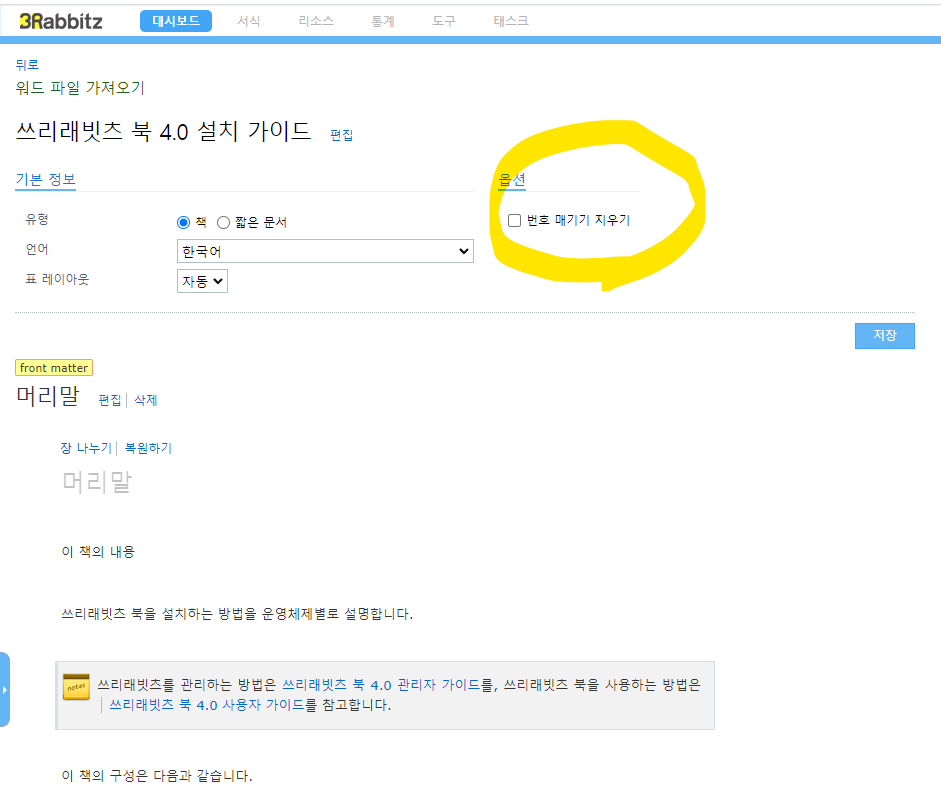Expand the left side panel handle
The width and height of the screenshot is (941, 791).
point(5,690)
